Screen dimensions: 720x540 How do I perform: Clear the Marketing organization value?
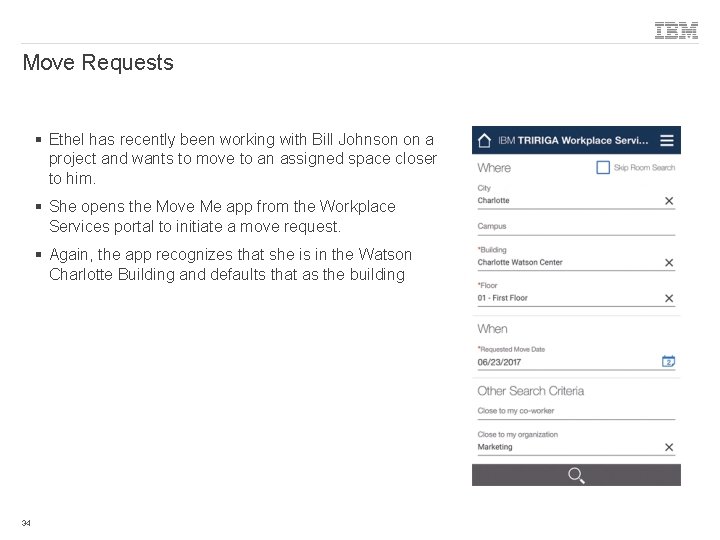pos(669,447)
